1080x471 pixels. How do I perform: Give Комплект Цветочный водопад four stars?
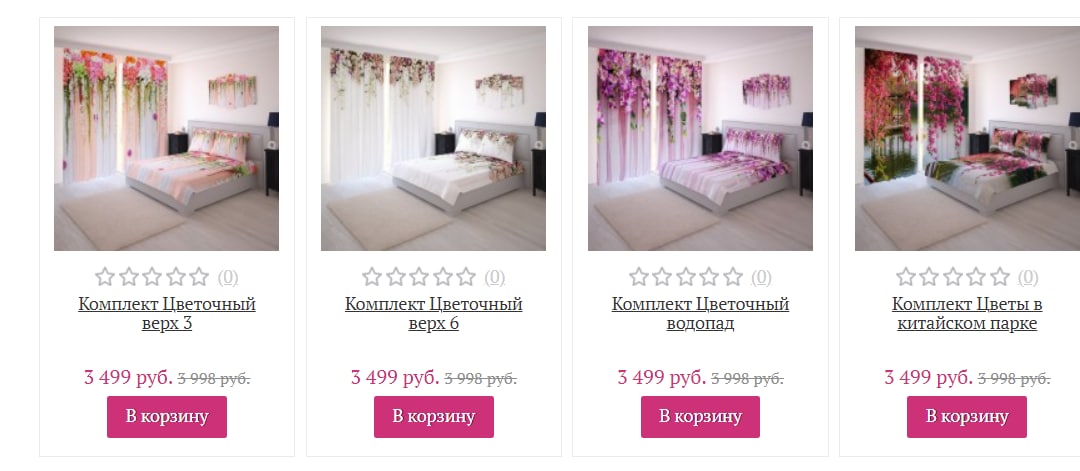click(x=709, y=277)
